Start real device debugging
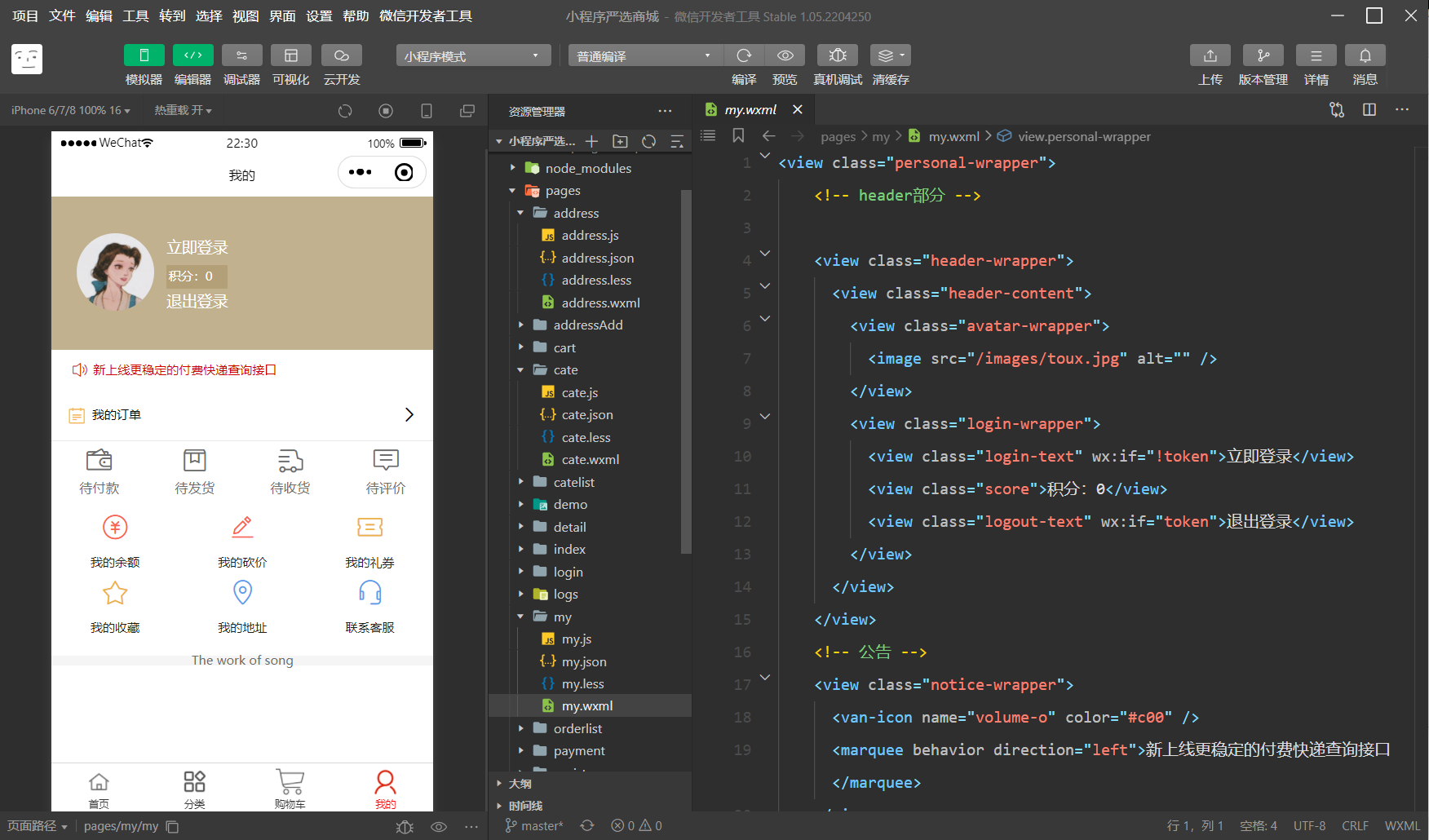The image size is (1429, 840). pos(838,55)
